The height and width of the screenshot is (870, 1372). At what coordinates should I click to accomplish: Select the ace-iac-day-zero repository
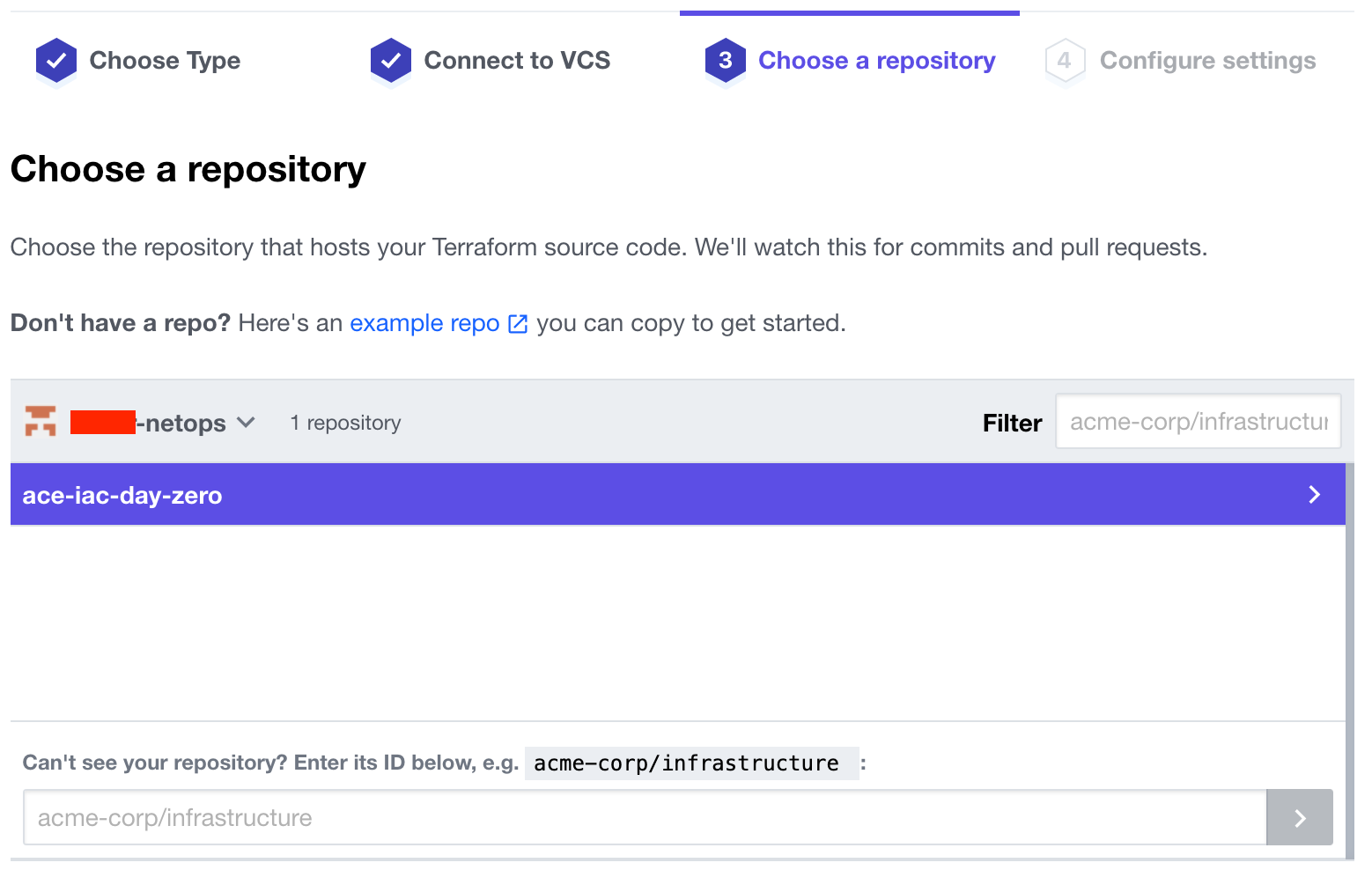tap(678, 495)
